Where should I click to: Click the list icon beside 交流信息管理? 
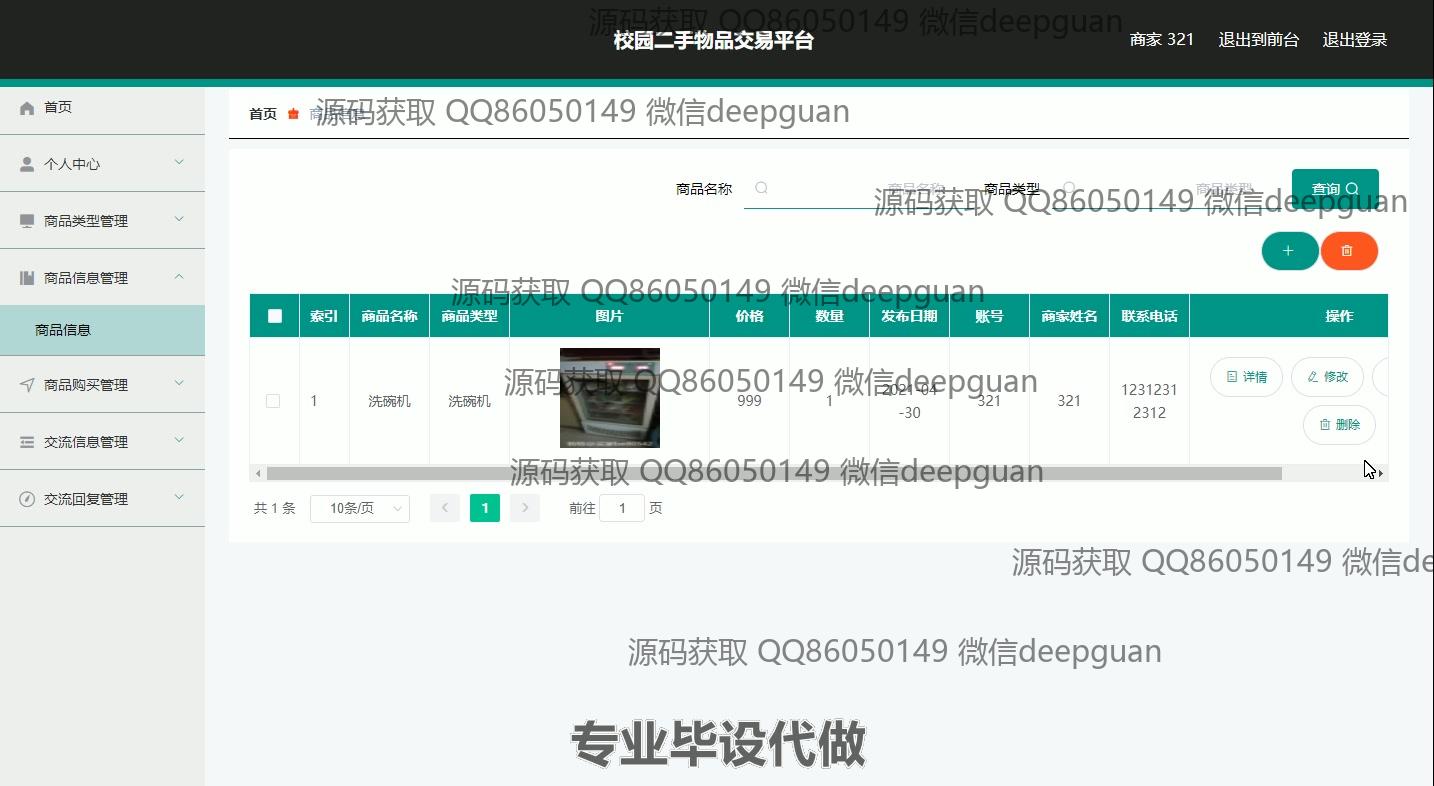click(27, 442)
